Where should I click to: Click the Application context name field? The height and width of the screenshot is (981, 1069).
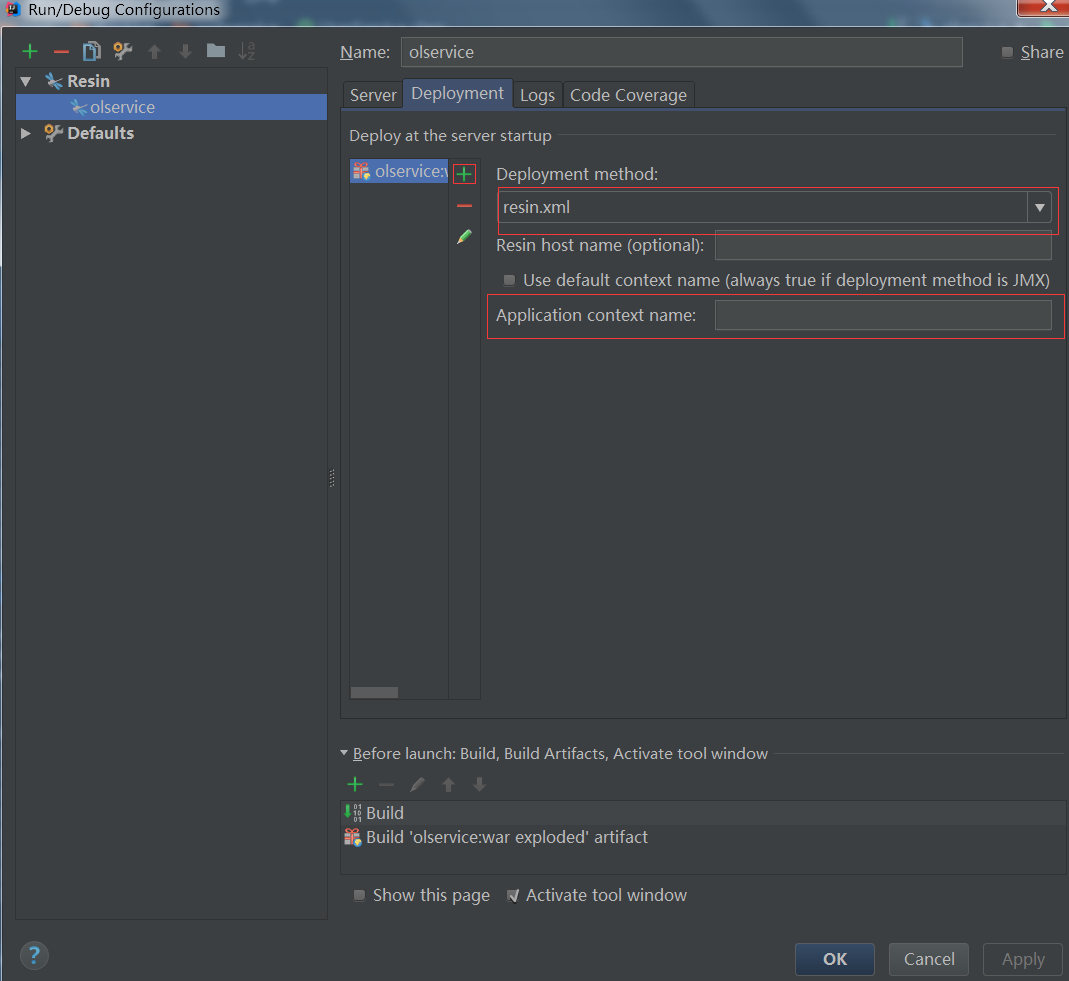pyautogui.click(x=883, y=315)
